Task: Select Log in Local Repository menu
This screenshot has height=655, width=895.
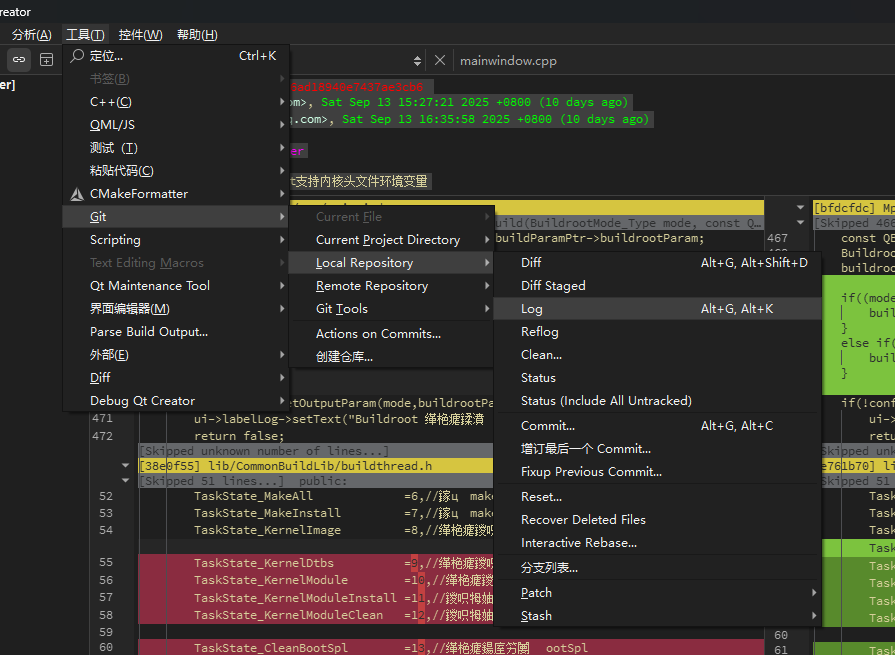Action: pyautogui.click(x=532, y=309)
